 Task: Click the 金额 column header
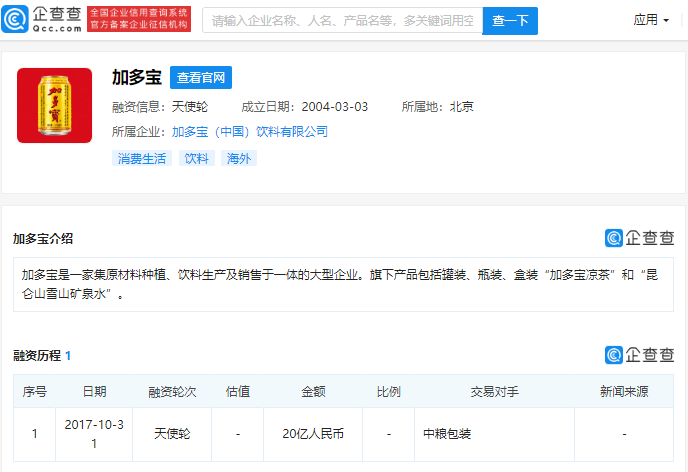[x=313, y=391]
